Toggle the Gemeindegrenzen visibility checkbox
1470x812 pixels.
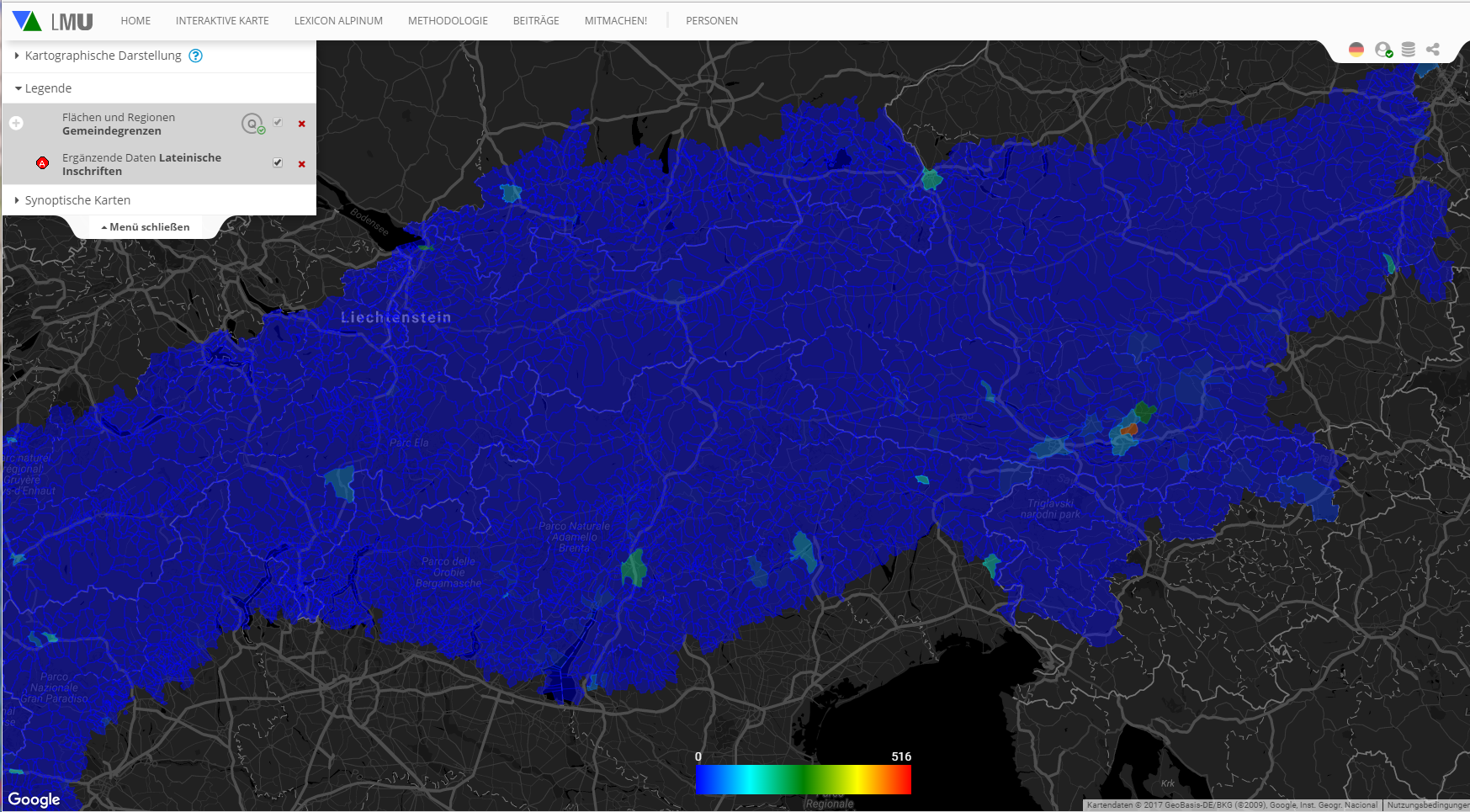pyautogui.click(x=278, y=123)
